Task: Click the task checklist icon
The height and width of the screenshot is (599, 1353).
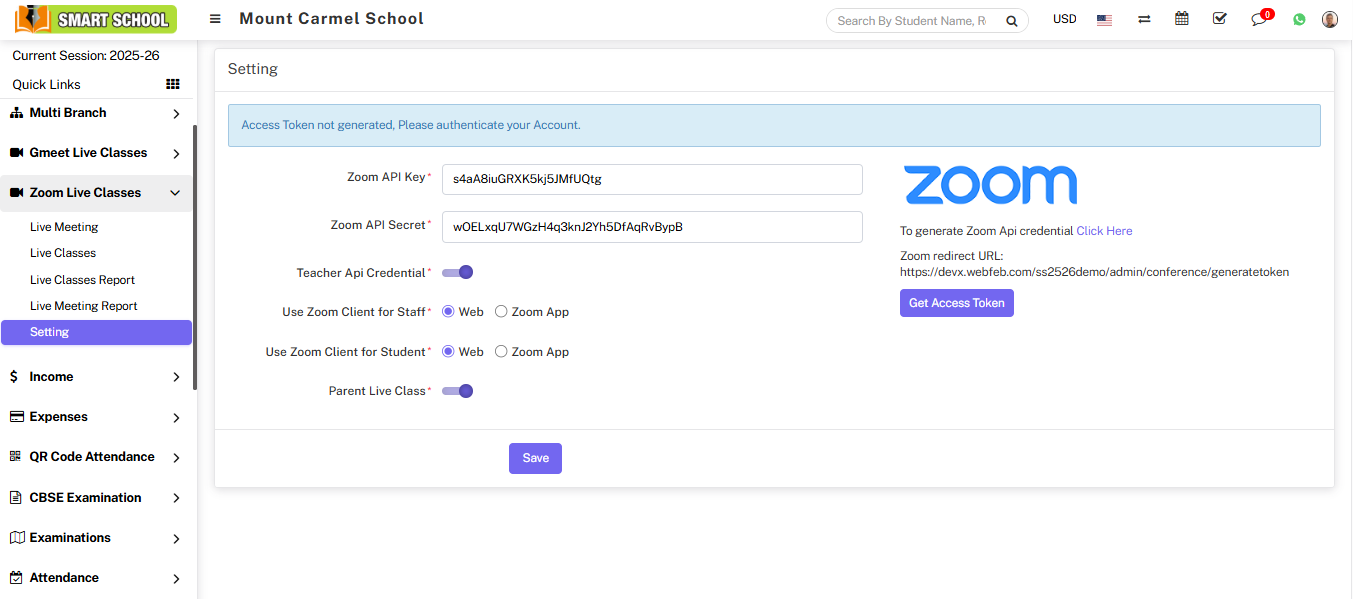Action: 1219,19
